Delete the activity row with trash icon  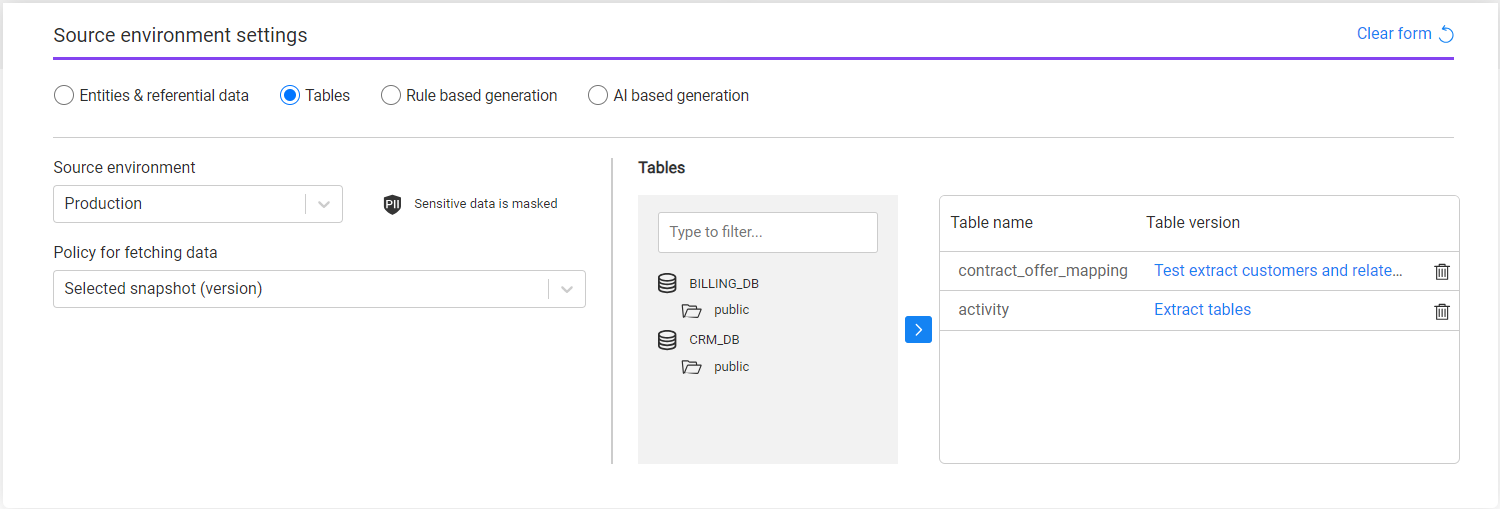[x=1442, y=311]
